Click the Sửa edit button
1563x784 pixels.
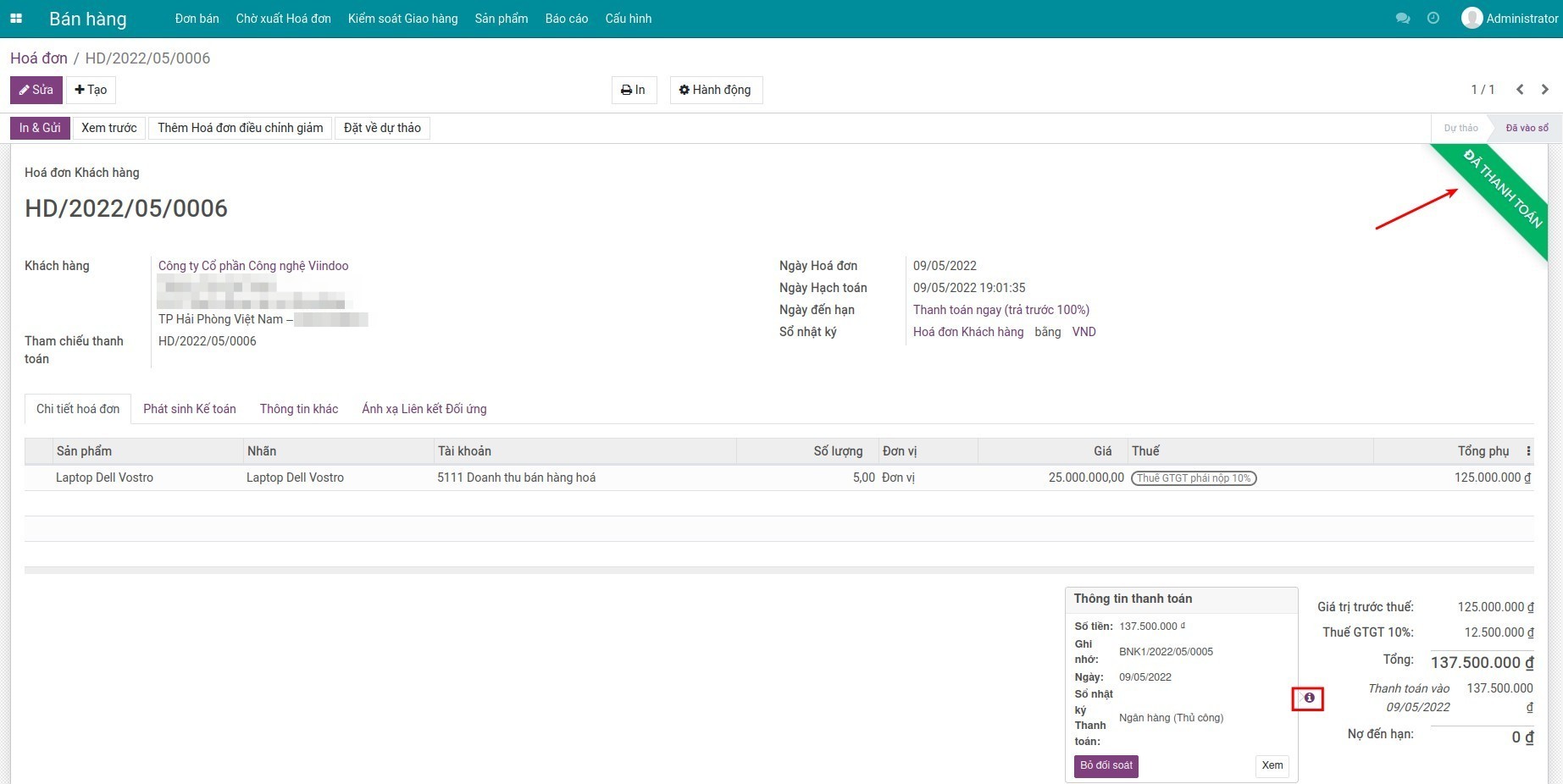[x=36, y=90]
